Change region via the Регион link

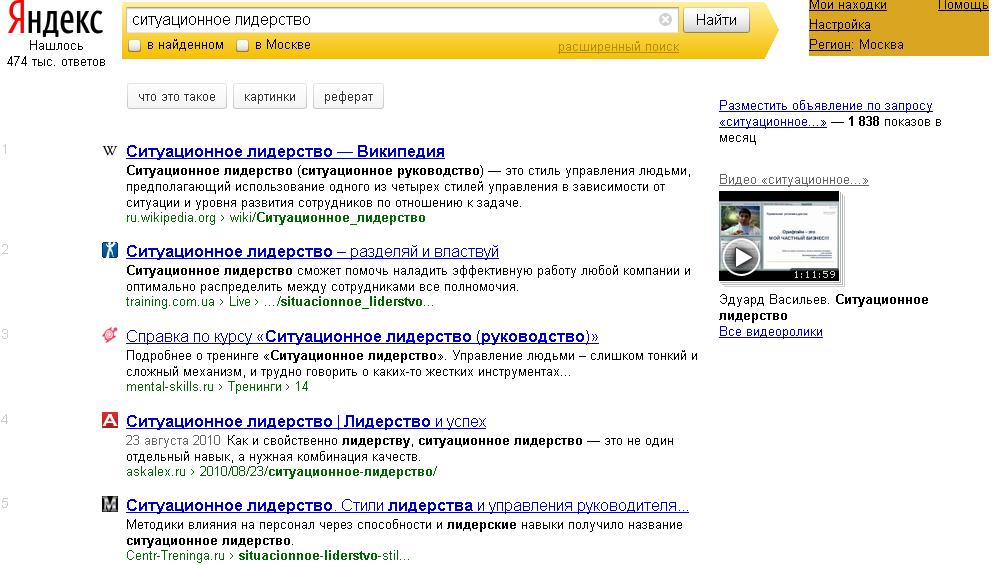coord(829,45)
